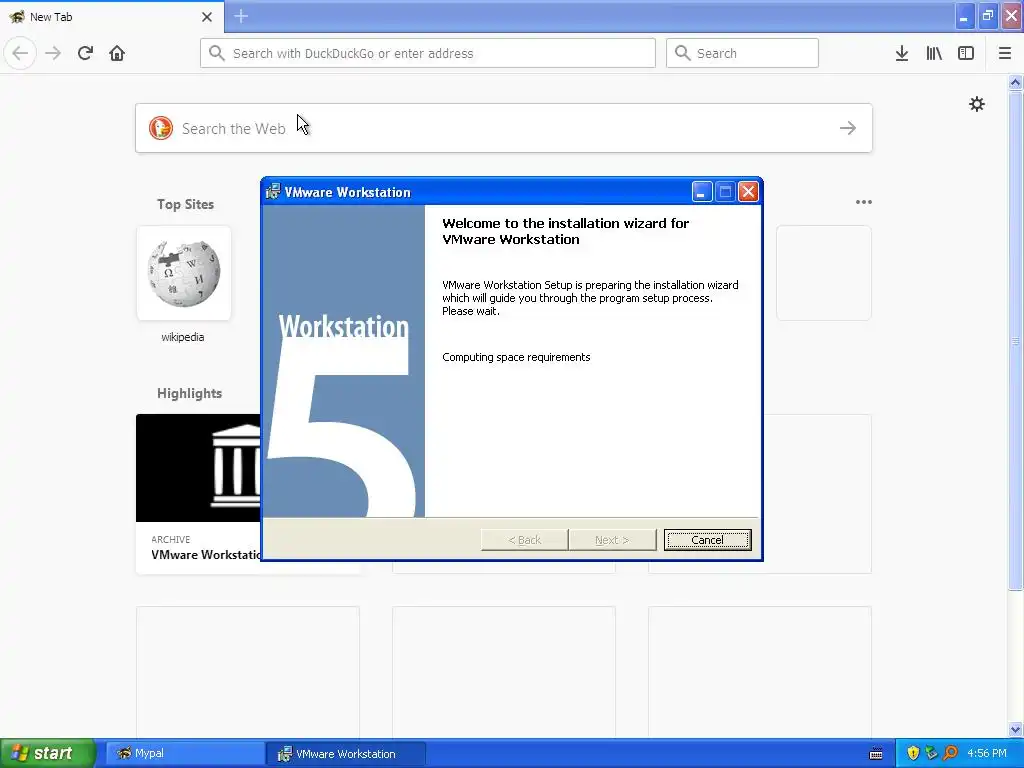Focus the toolbar Search box

742,53
